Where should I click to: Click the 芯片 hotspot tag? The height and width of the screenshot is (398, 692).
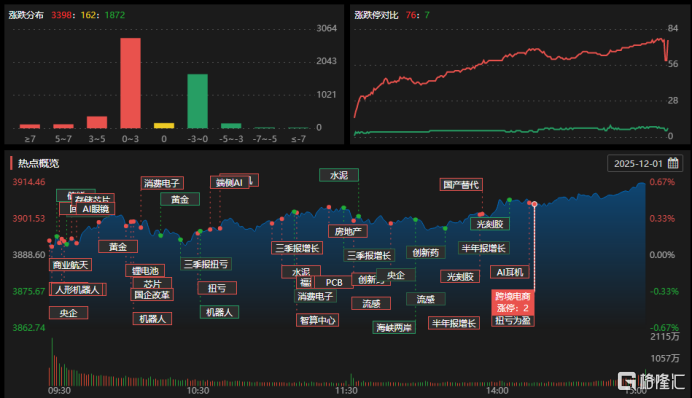coord(152,283)
